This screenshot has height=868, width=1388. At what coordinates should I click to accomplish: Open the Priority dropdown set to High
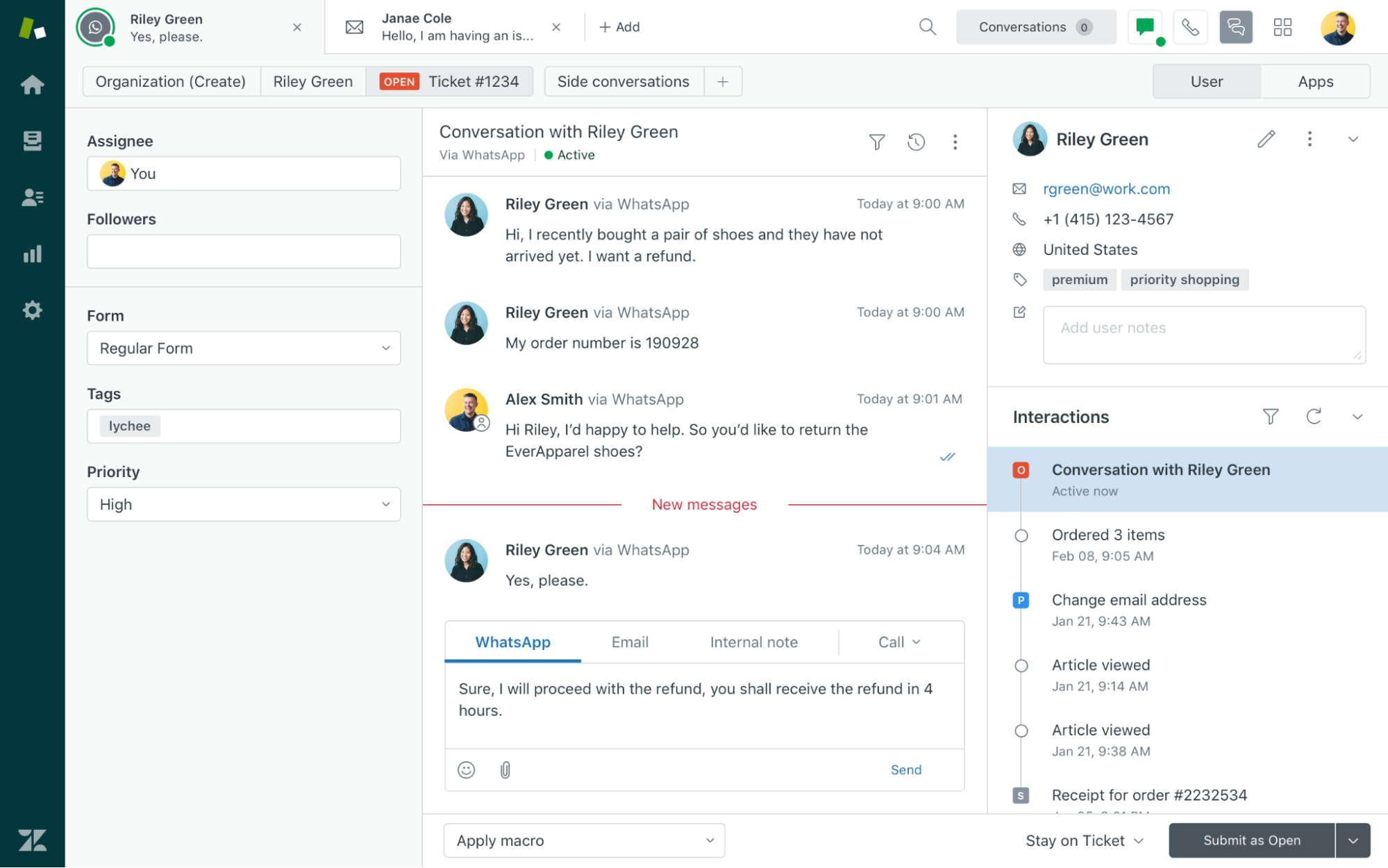tap(243, 504)
